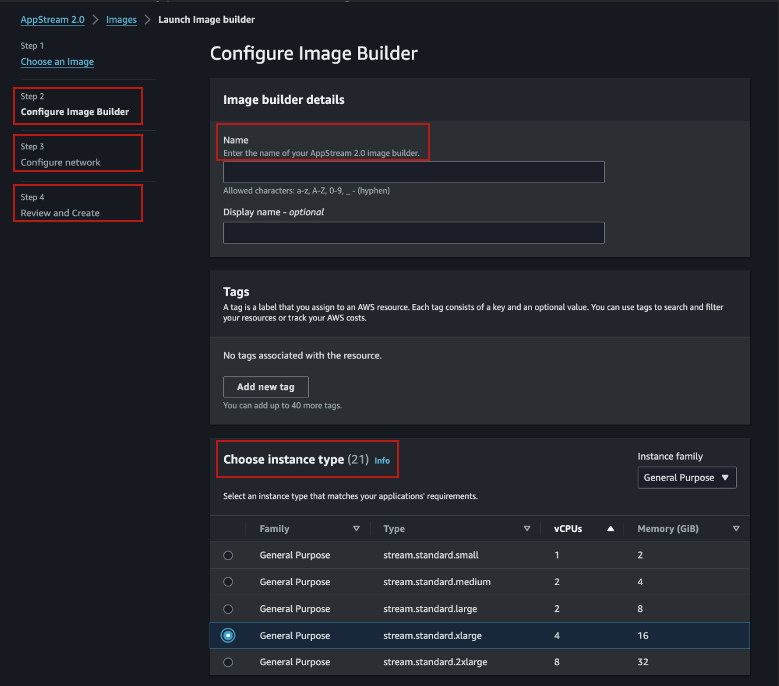
Task: Click the Add new tag button
Action: (265, 387)
